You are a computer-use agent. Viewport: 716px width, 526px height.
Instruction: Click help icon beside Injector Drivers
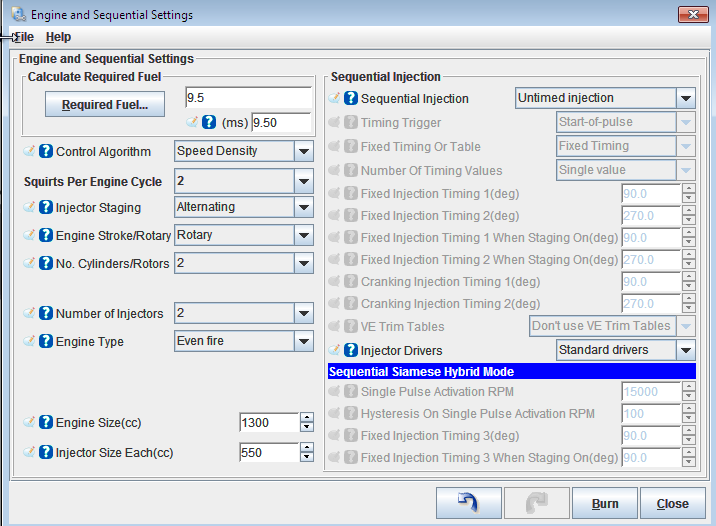point(351,350)
